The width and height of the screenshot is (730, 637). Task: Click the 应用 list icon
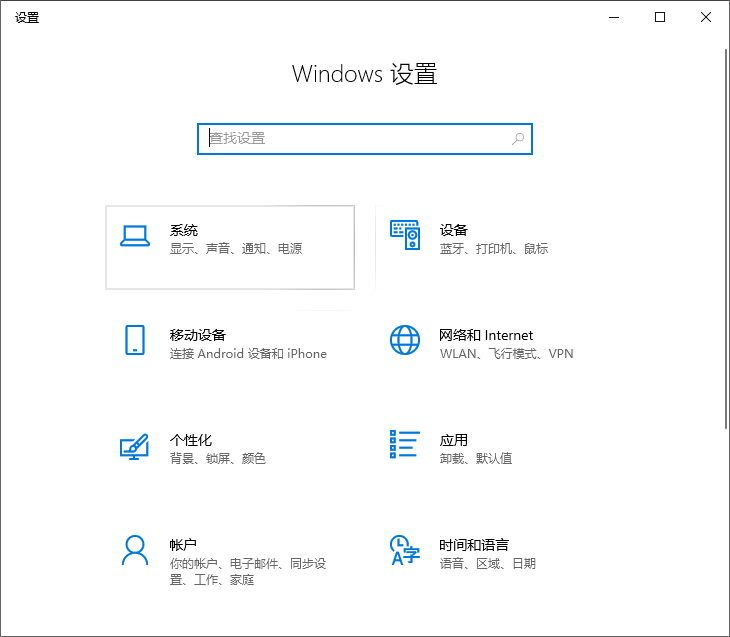coord(405,444)
